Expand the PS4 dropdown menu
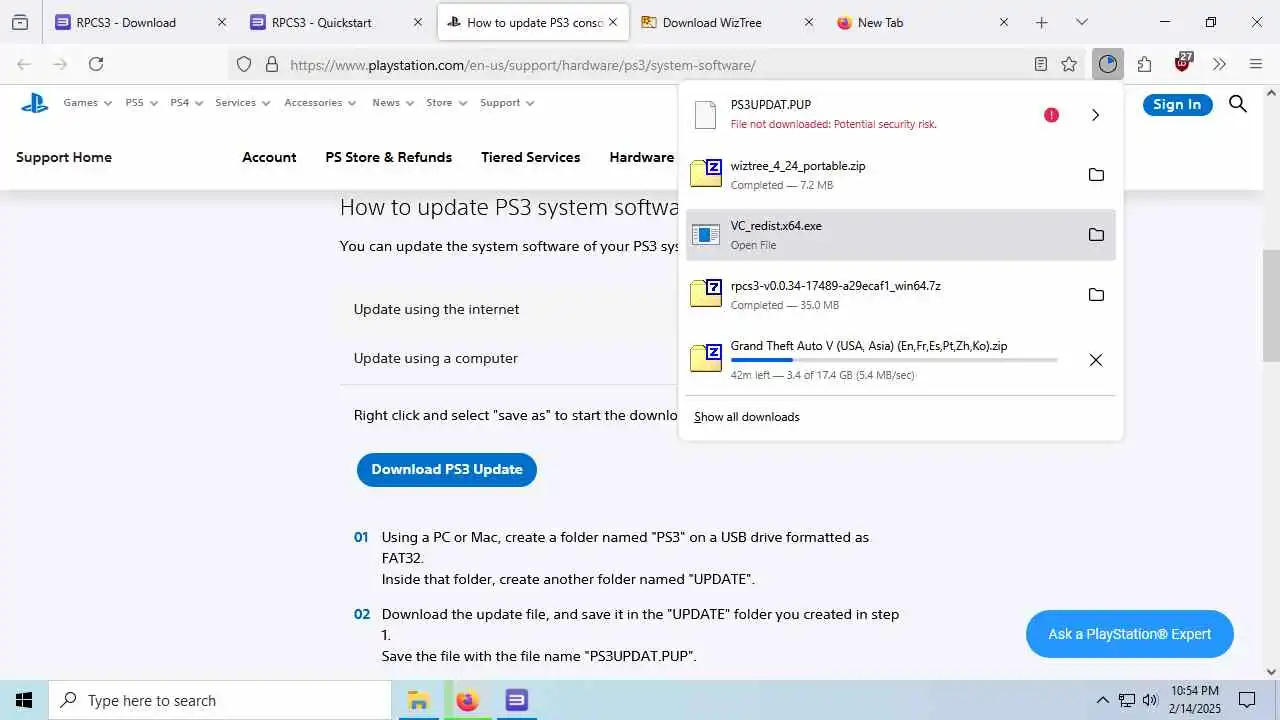 [186, 102]
